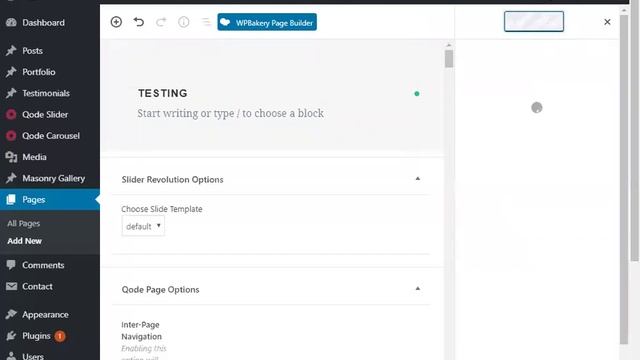Click the Comments bubble icon
640x360 pixels.
point(11,265)
